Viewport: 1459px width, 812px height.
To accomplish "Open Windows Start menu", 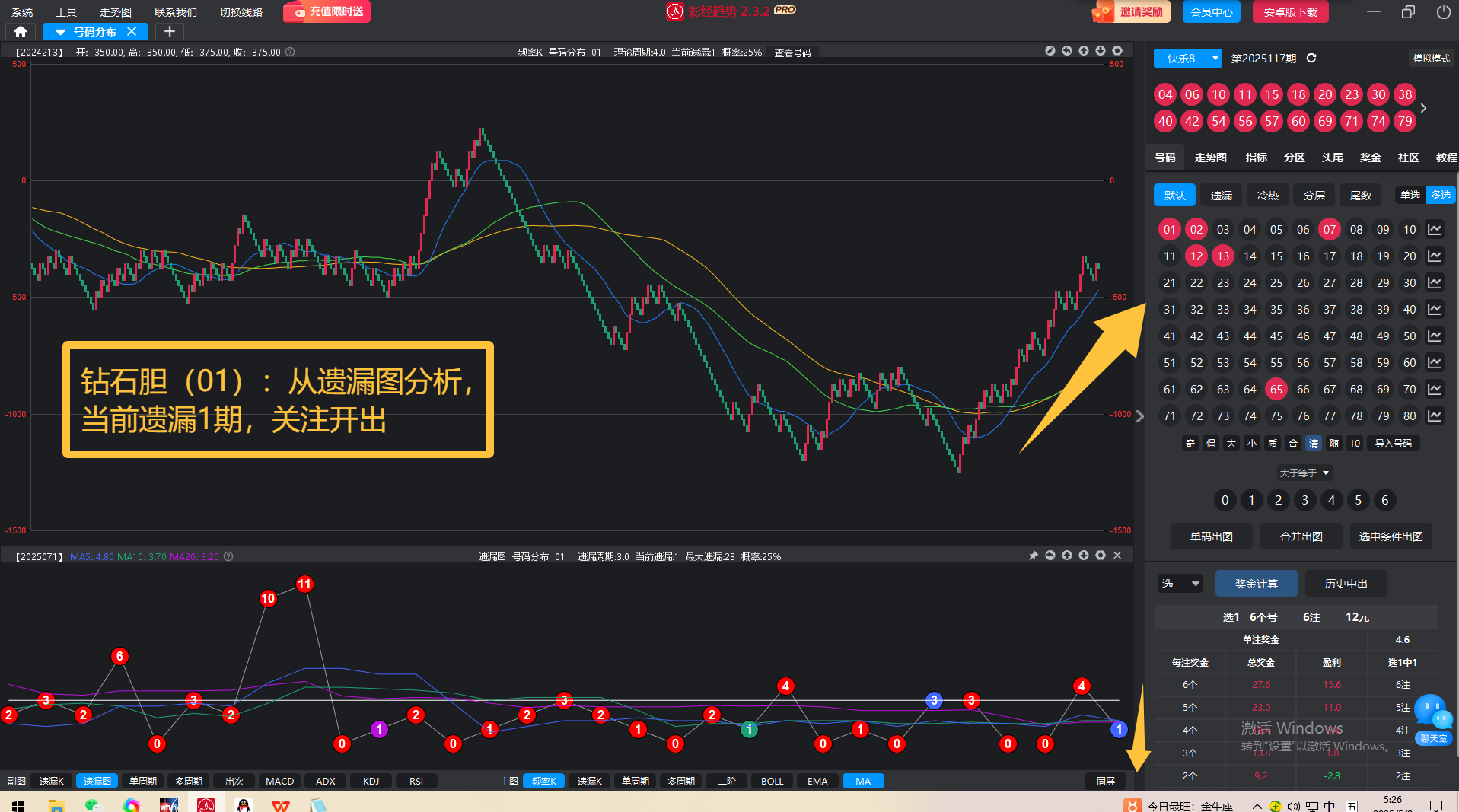I will (18, 805).
